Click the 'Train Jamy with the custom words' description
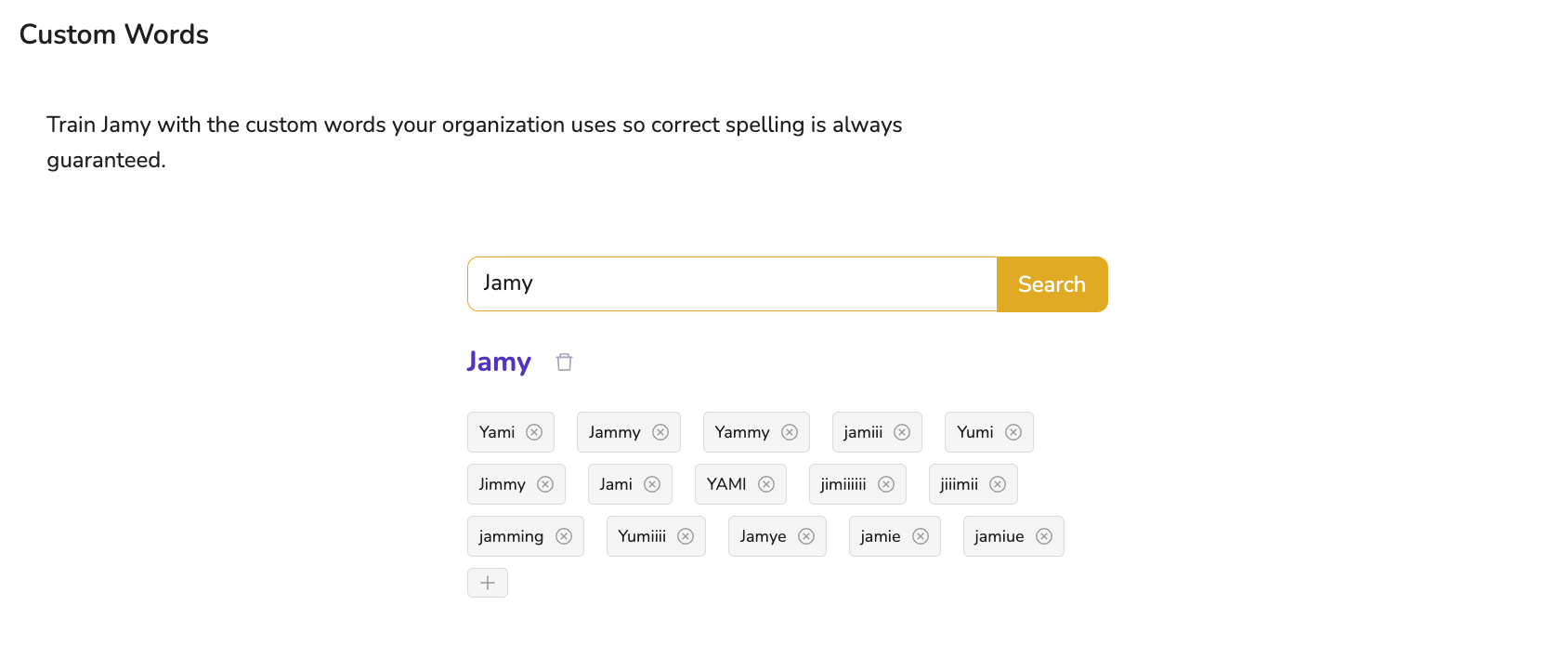Viewport: 1568px width, 658px height. tap(475, 142)
